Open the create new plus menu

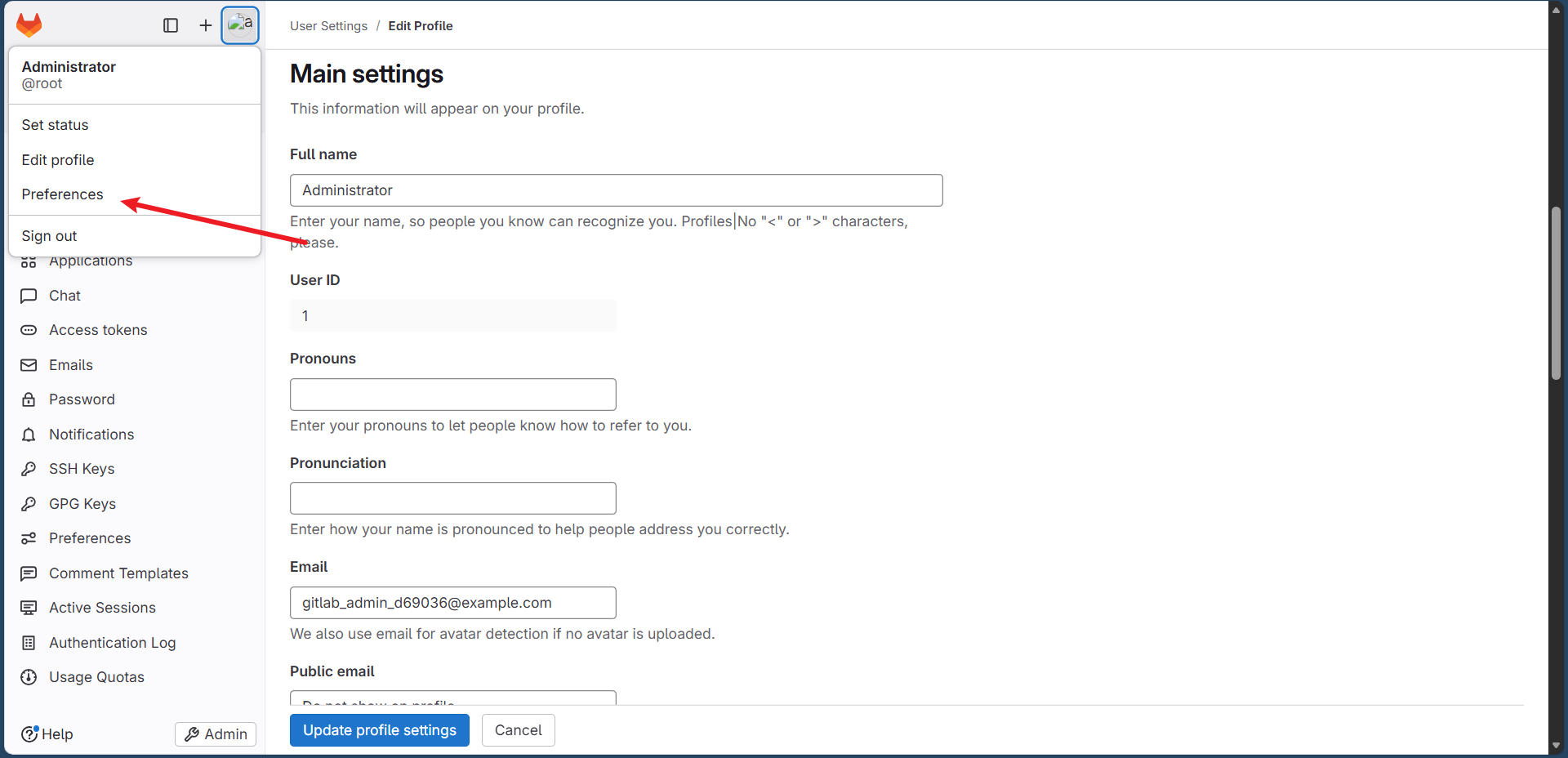pyautogui.click(x=206, y=25)
